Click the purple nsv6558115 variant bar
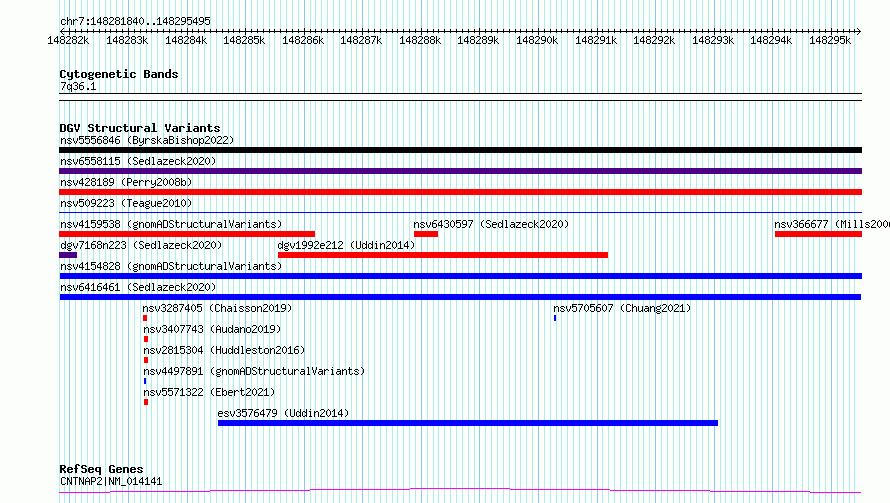Screen dimensions: 890x503 click(460, 171)
